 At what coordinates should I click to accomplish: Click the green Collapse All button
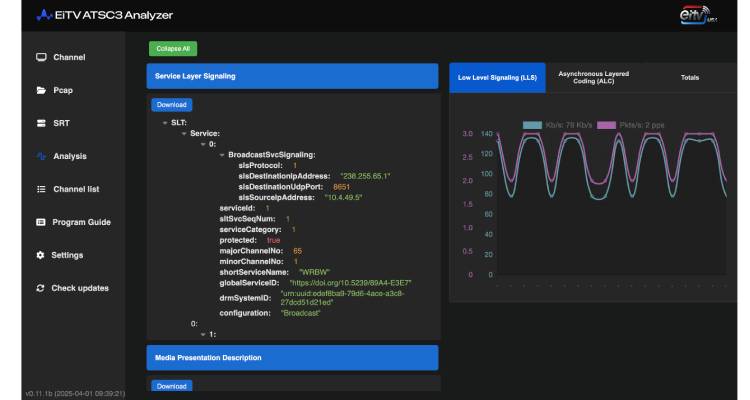(173, 48)
